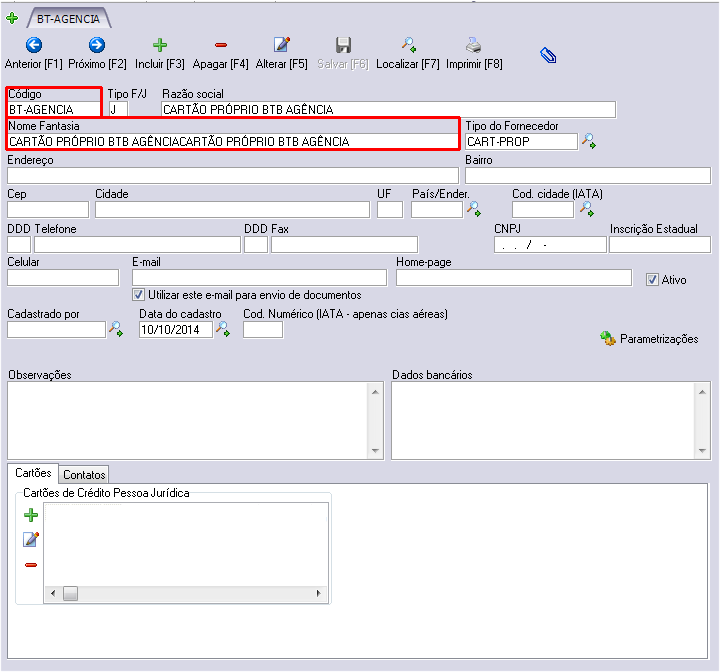Click the Razão social field
The height and width of the screenshot is (672, 720).
tap(388, 109)
